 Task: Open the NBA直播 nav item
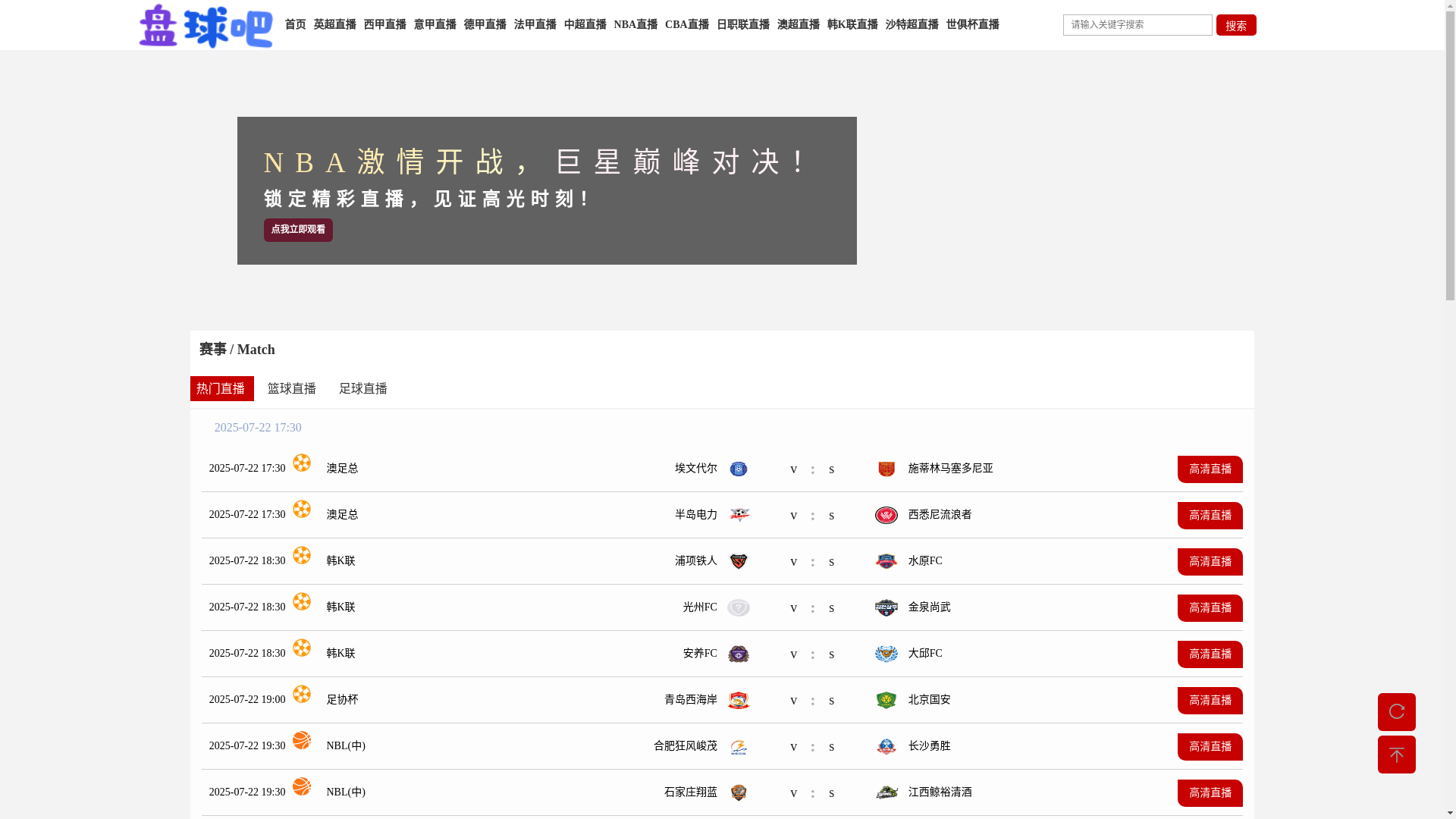(x=635, y=25)
